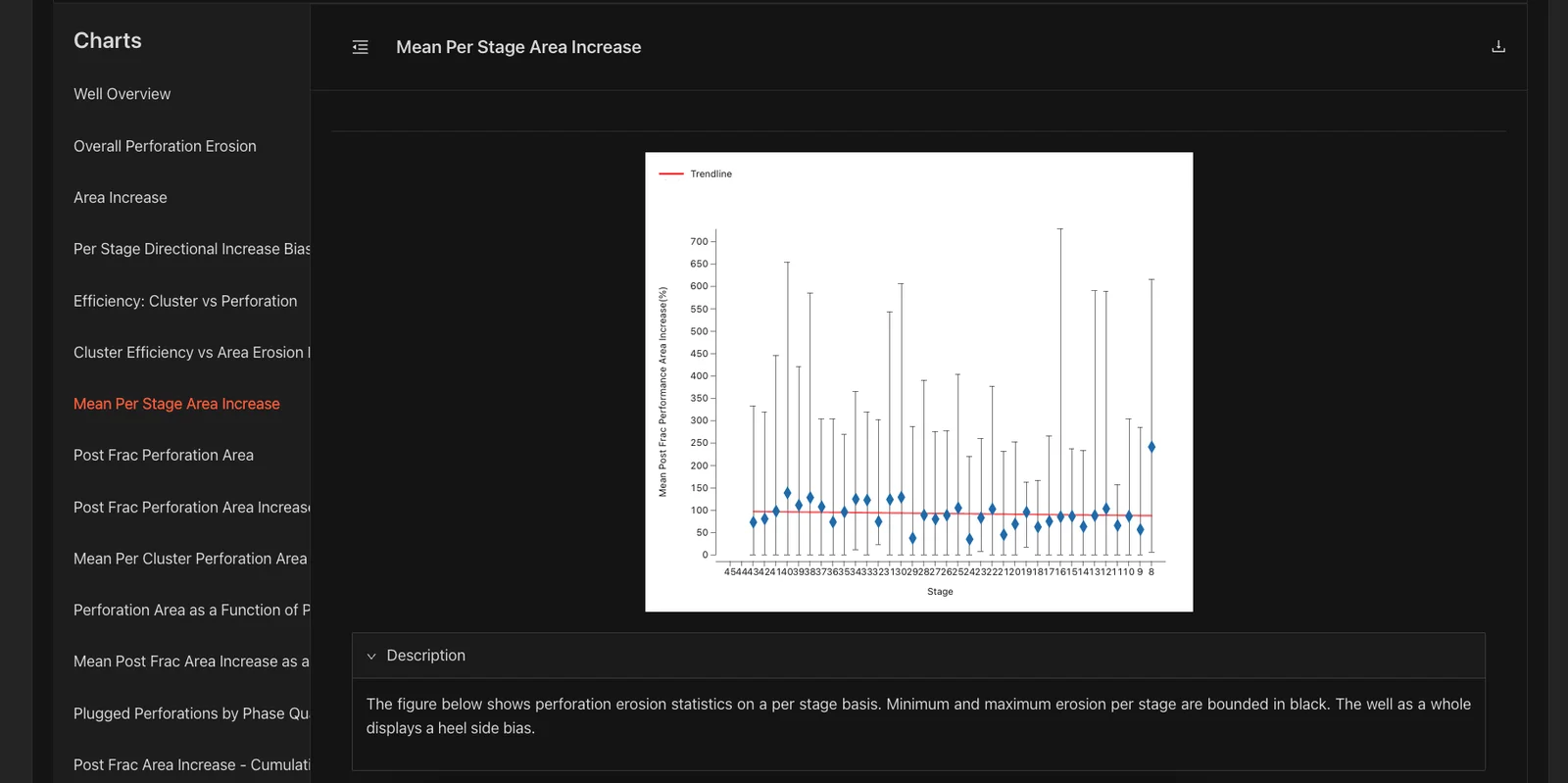Click the description paragraph text
1568x783 pixels.
[x=918, y=716]
